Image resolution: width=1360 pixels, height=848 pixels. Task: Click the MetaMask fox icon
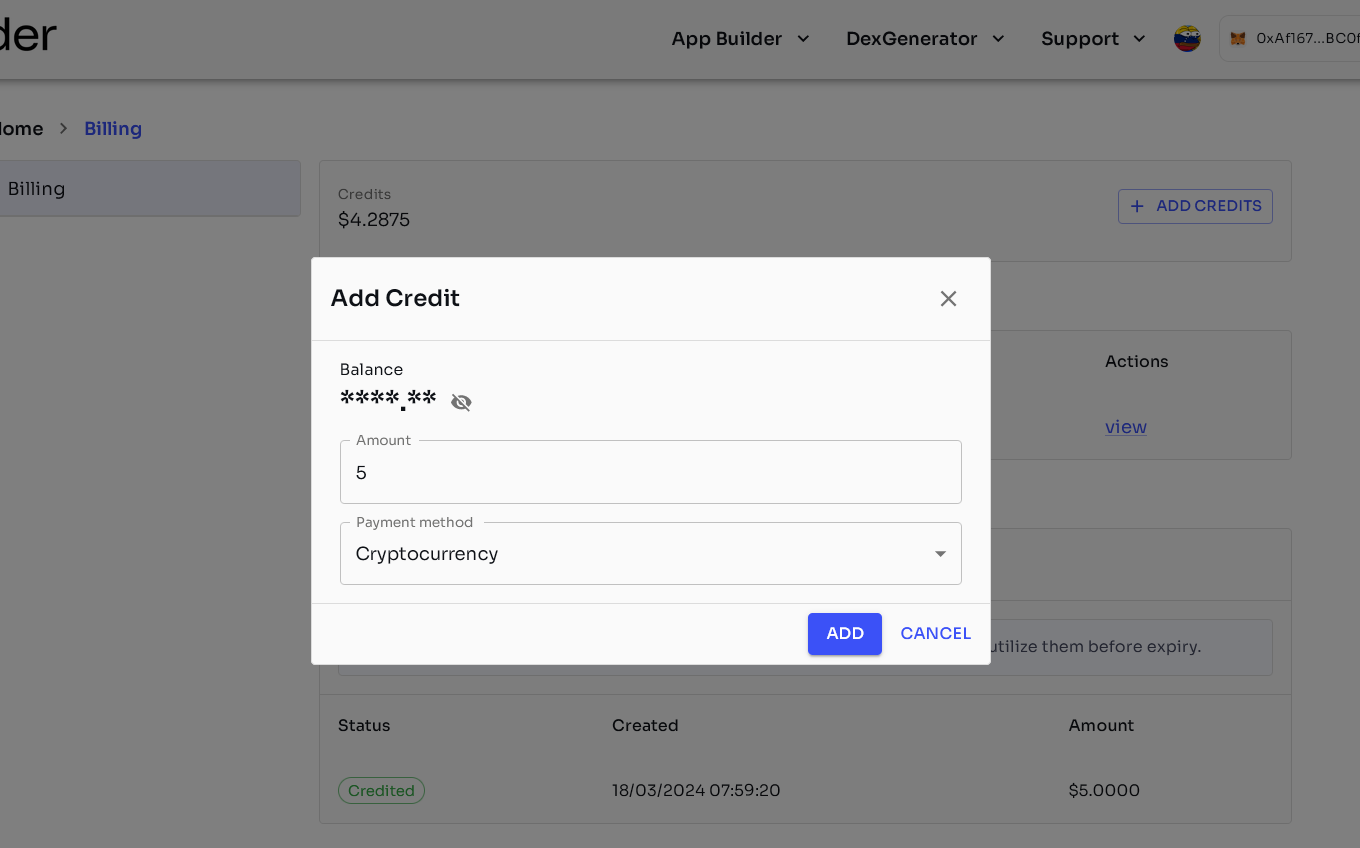[1238, 38]
